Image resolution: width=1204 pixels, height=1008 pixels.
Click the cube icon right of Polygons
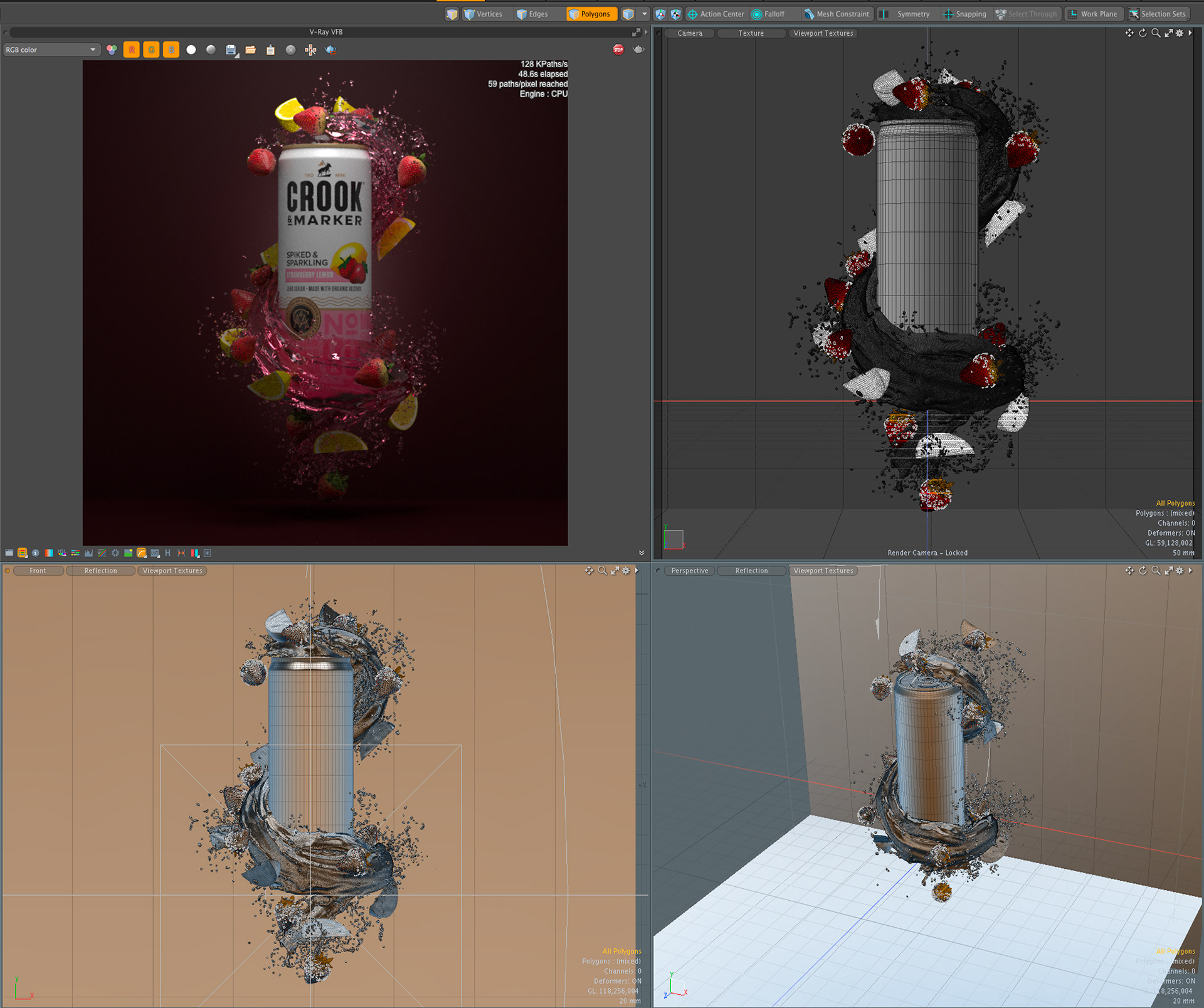628,14
